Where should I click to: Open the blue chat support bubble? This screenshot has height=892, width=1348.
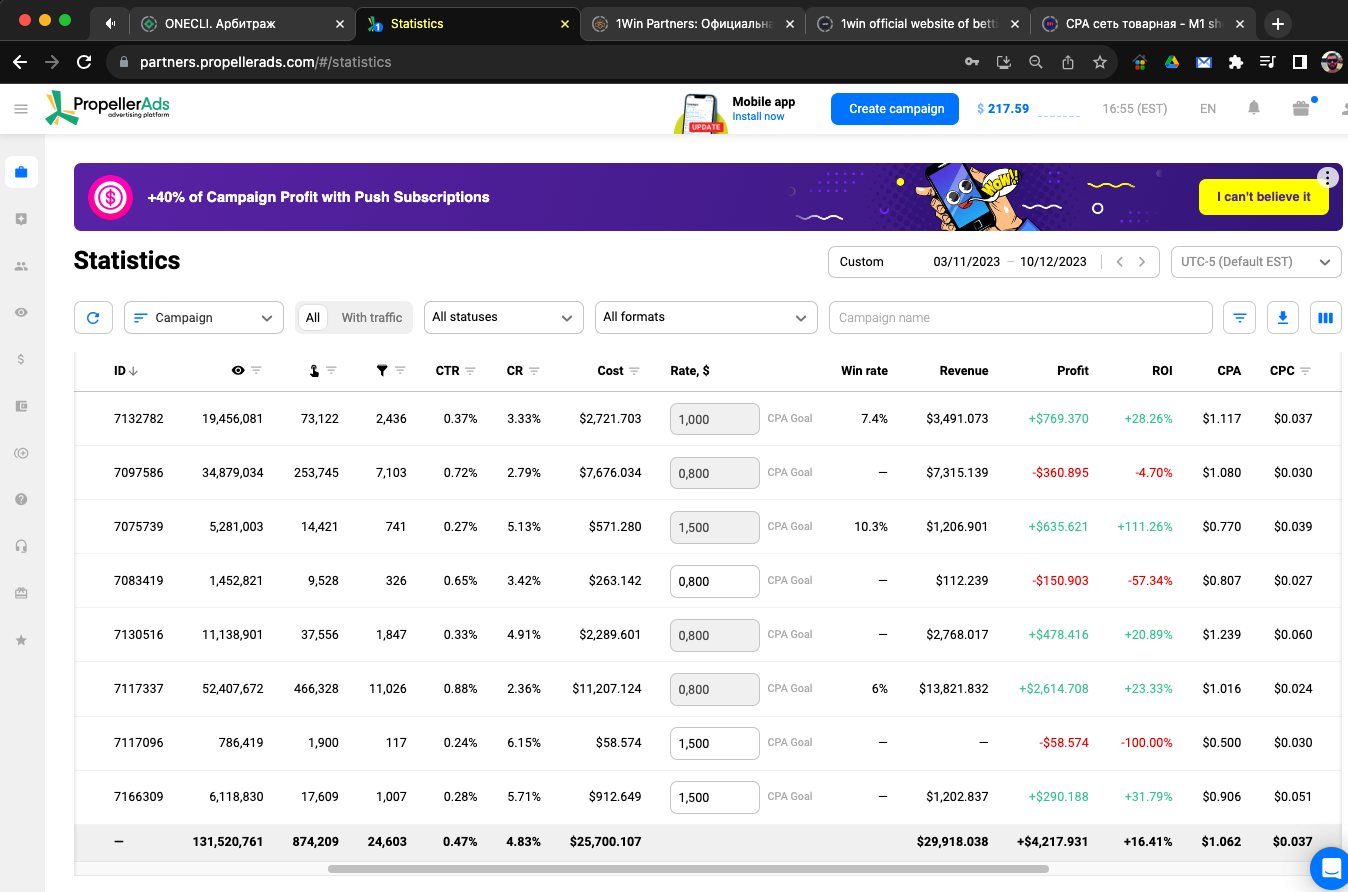tap(1330, 868)
